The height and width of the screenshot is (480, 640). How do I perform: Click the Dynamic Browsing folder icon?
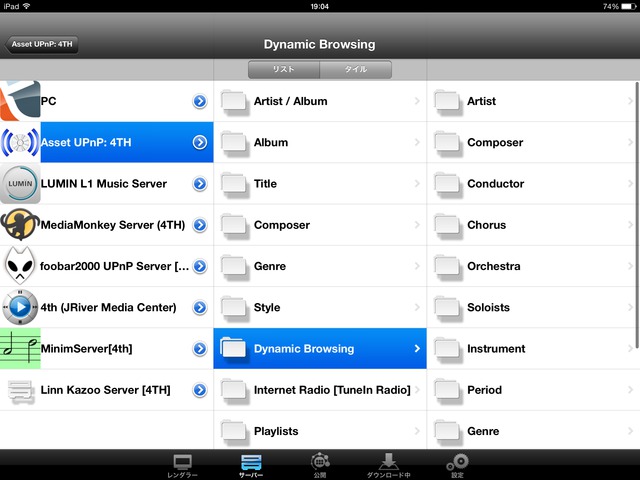[234, 349]
